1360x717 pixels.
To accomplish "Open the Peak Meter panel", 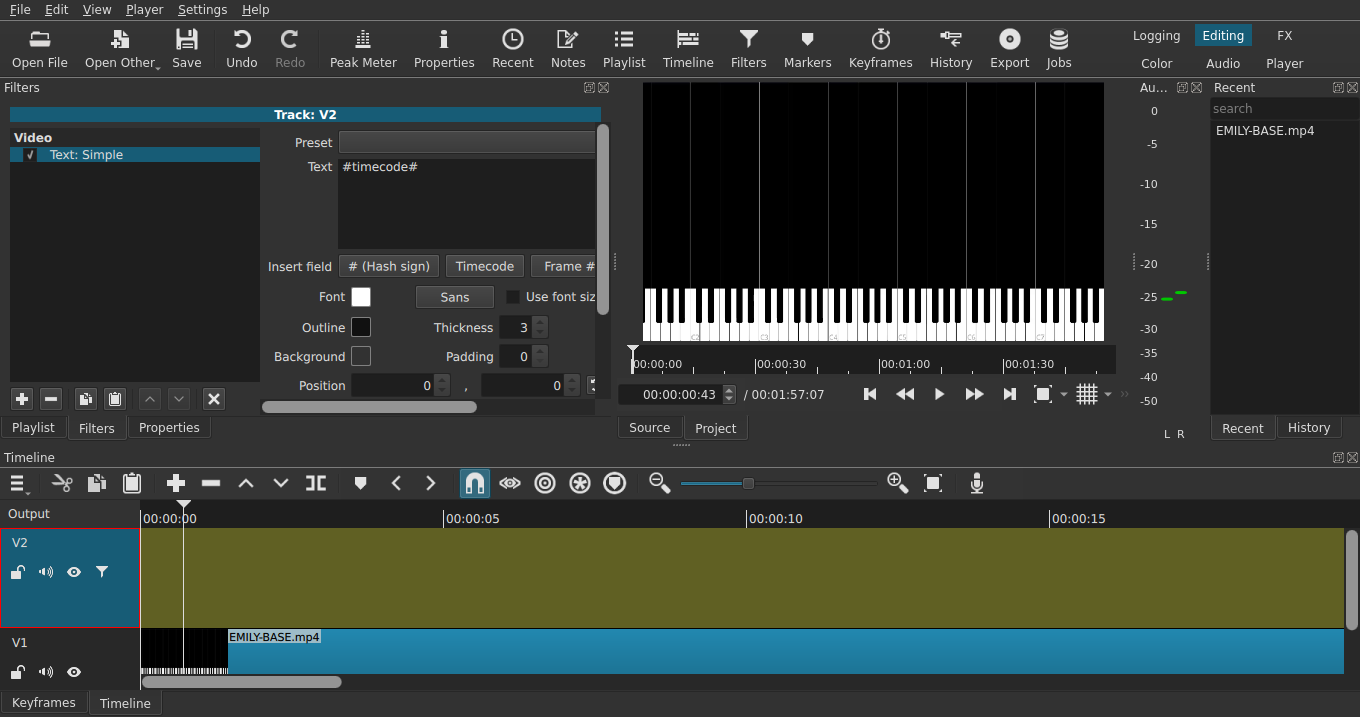I will (363, 48).
